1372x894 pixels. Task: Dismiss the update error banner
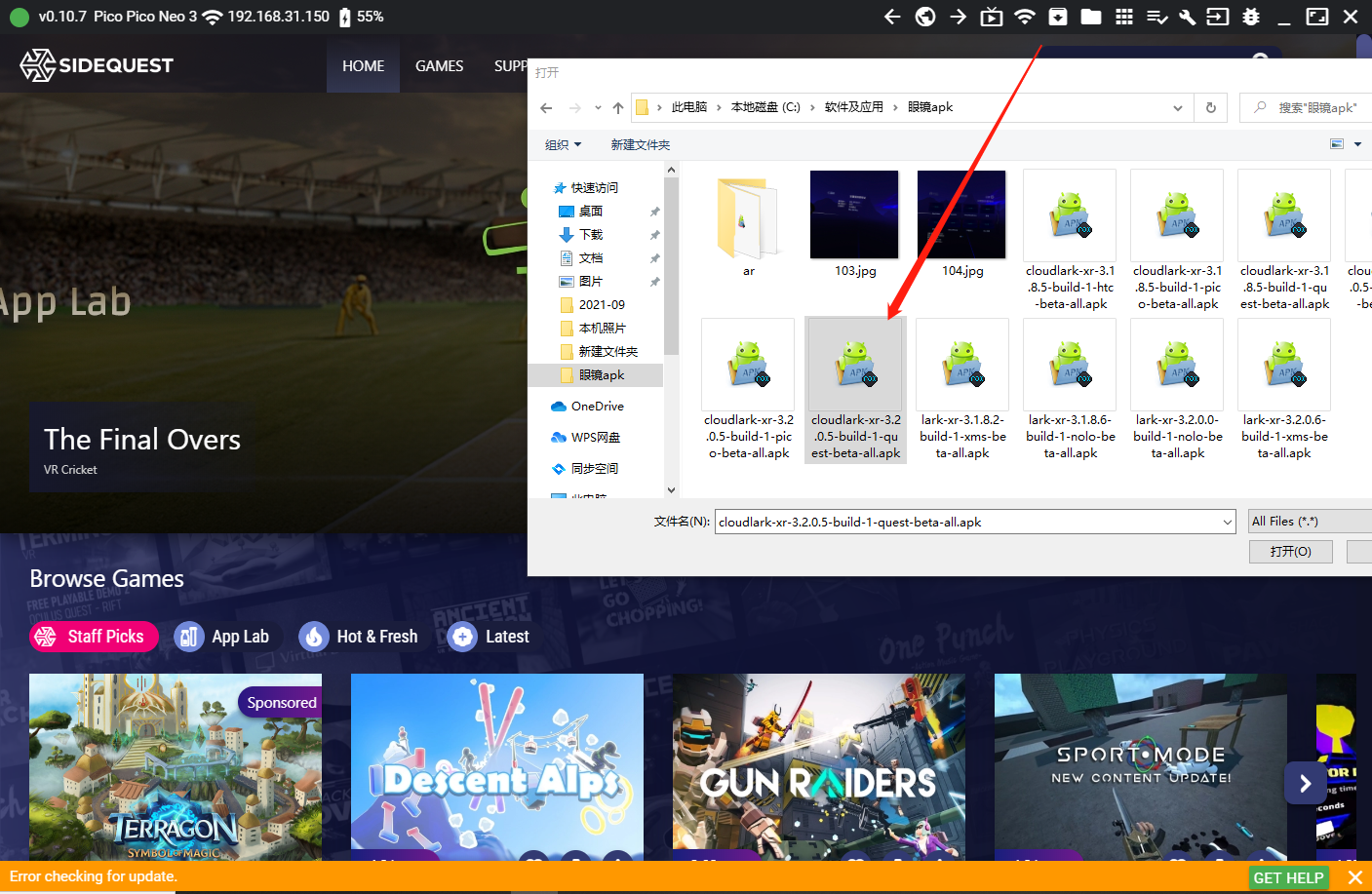pos(1354,877)
